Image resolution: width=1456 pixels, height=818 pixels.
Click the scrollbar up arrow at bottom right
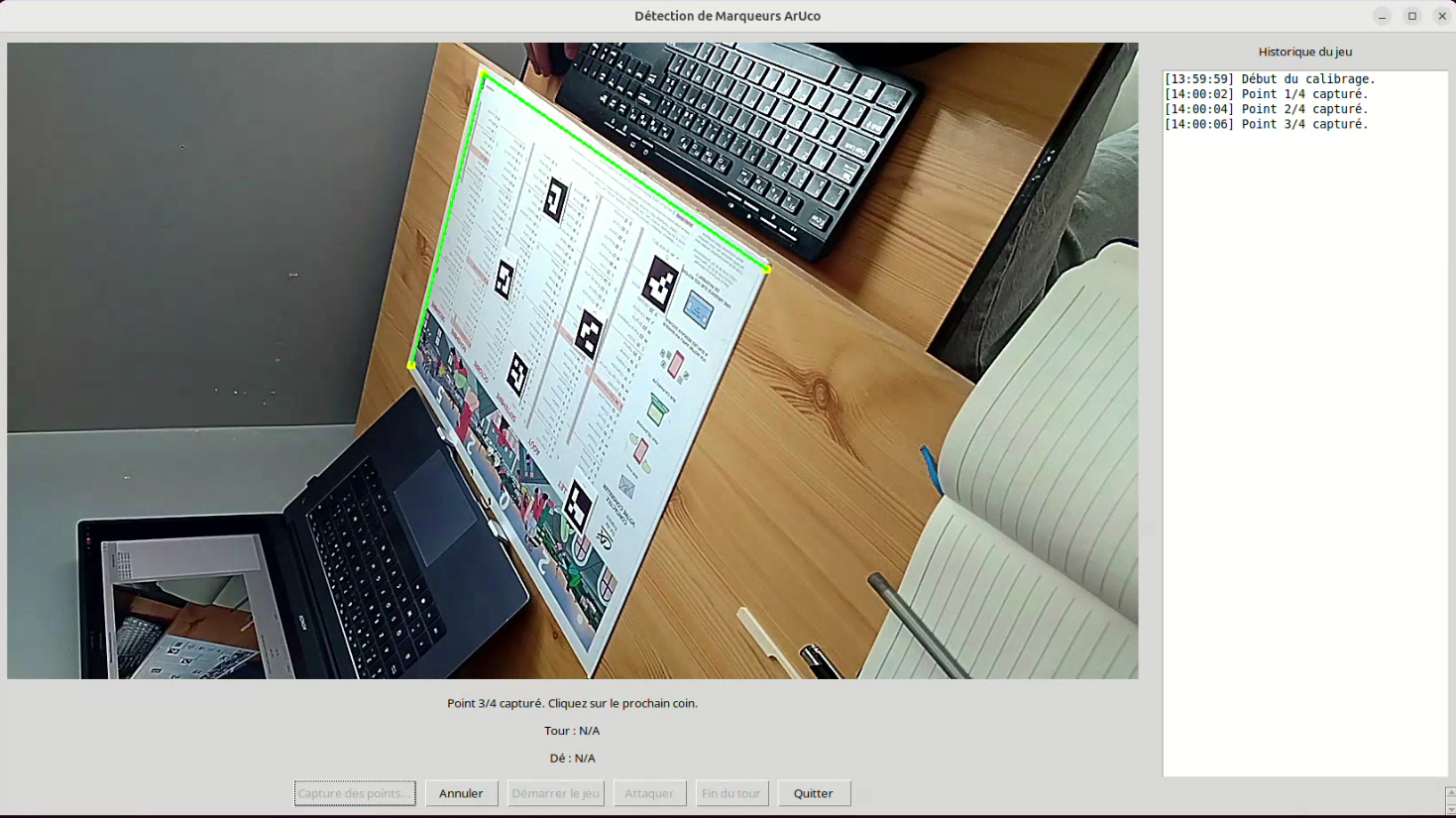pyautogui.click(x=1450, y=793)
